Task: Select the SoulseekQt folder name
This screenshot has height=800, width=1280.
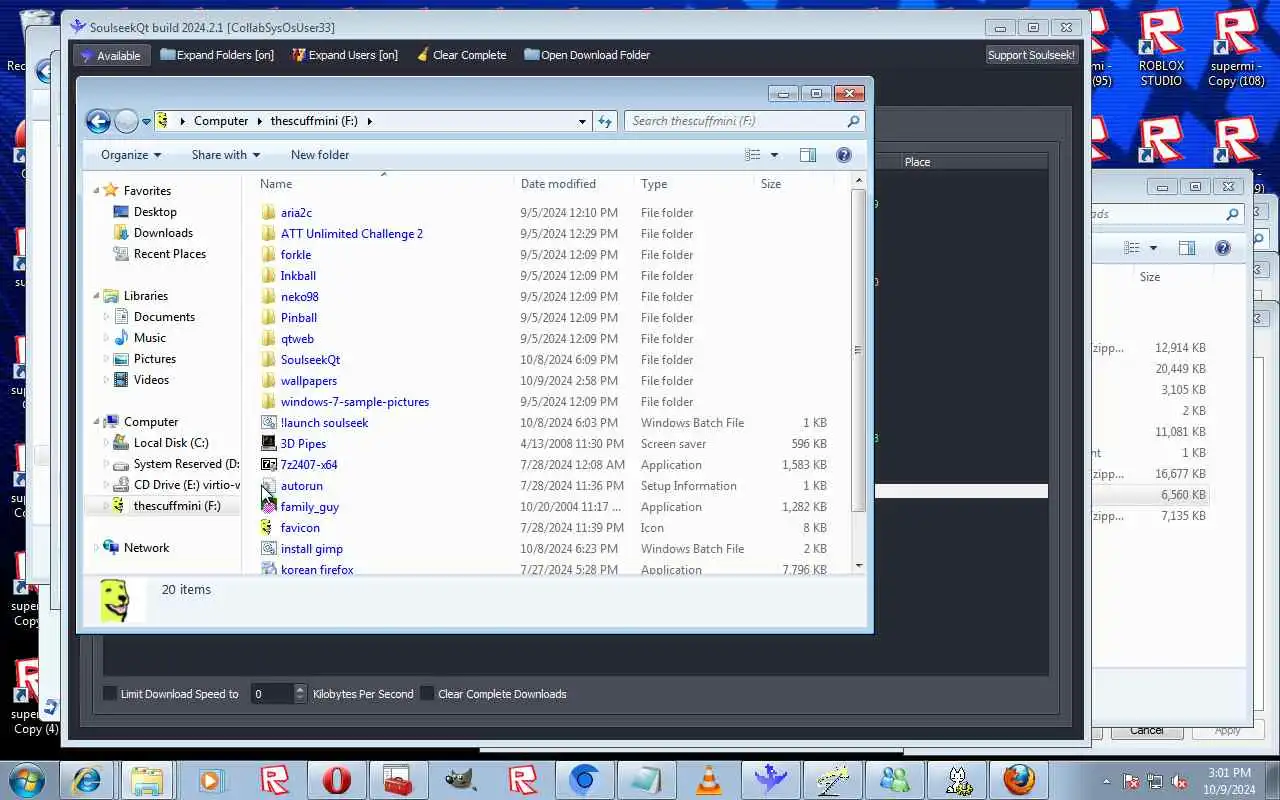Action: tap(310, 360)
